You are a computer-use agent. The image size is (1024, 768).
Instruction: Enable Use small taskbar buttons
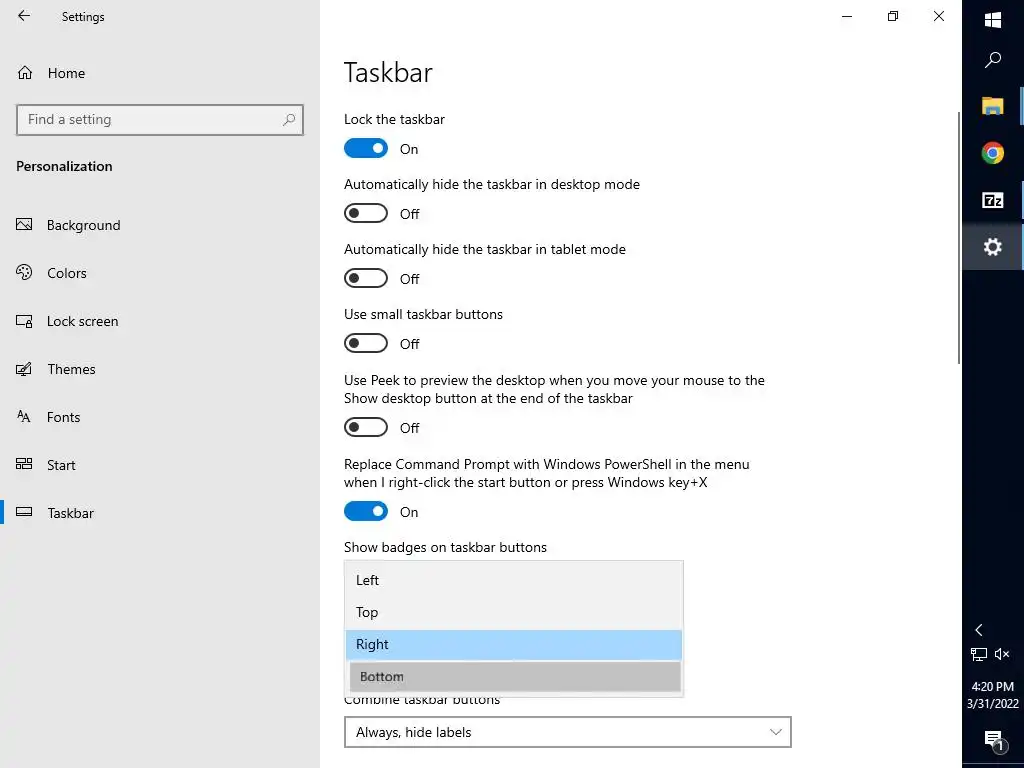click(366, 344)
